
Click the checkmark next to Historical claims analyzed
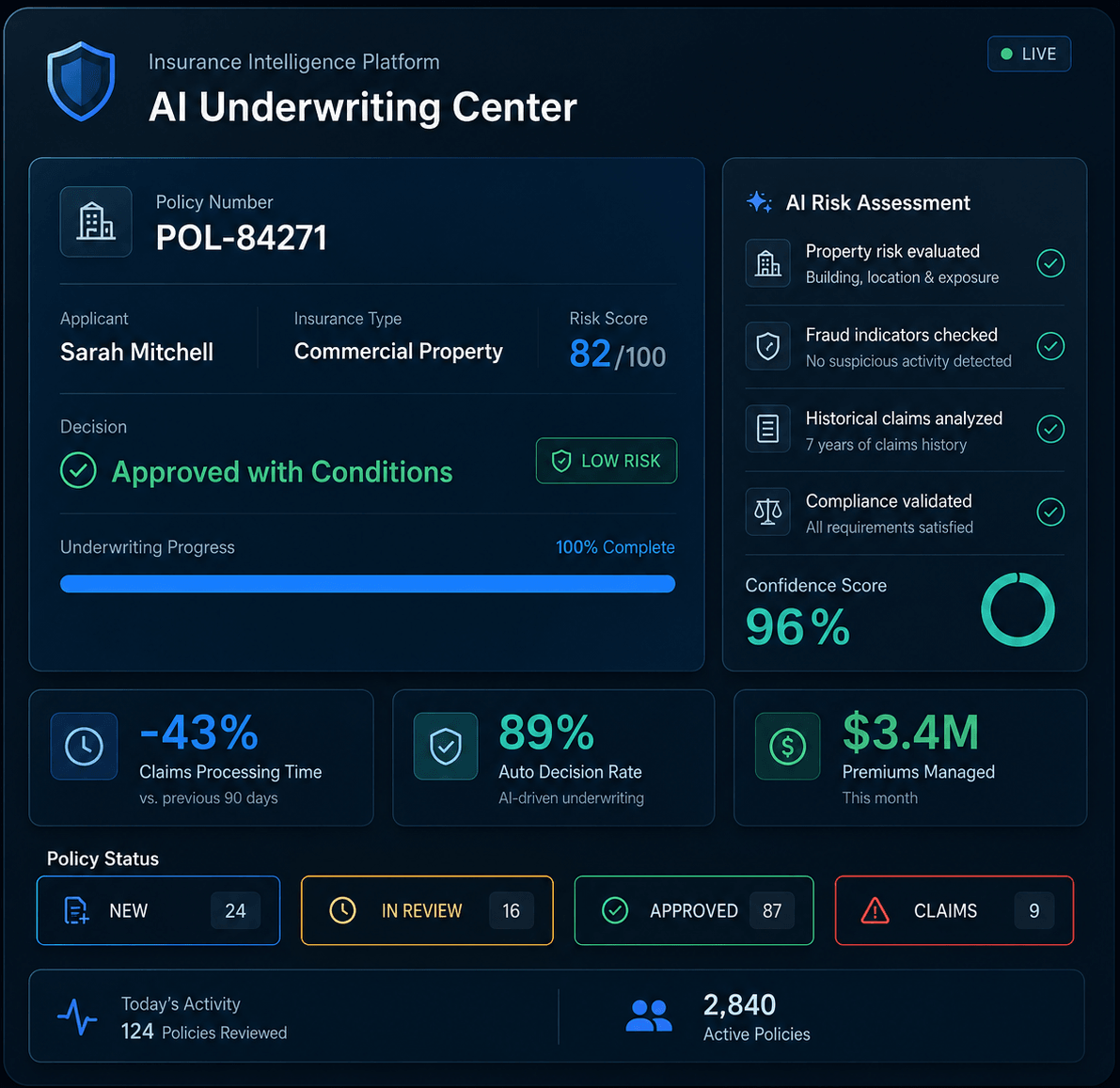[x=1050, y=429]
